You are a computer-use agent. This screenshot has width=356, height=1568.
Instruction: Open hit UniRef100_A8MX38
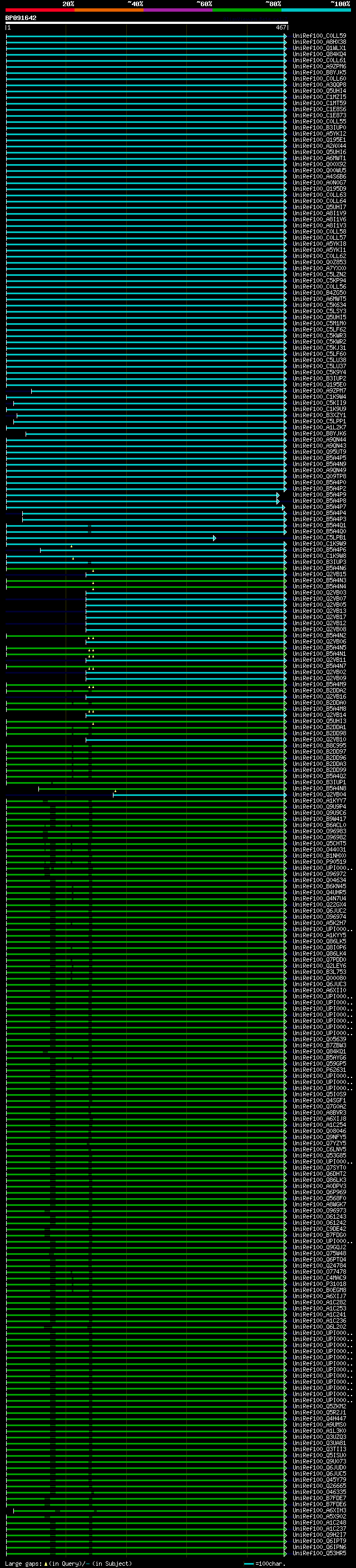pos(319,42)
